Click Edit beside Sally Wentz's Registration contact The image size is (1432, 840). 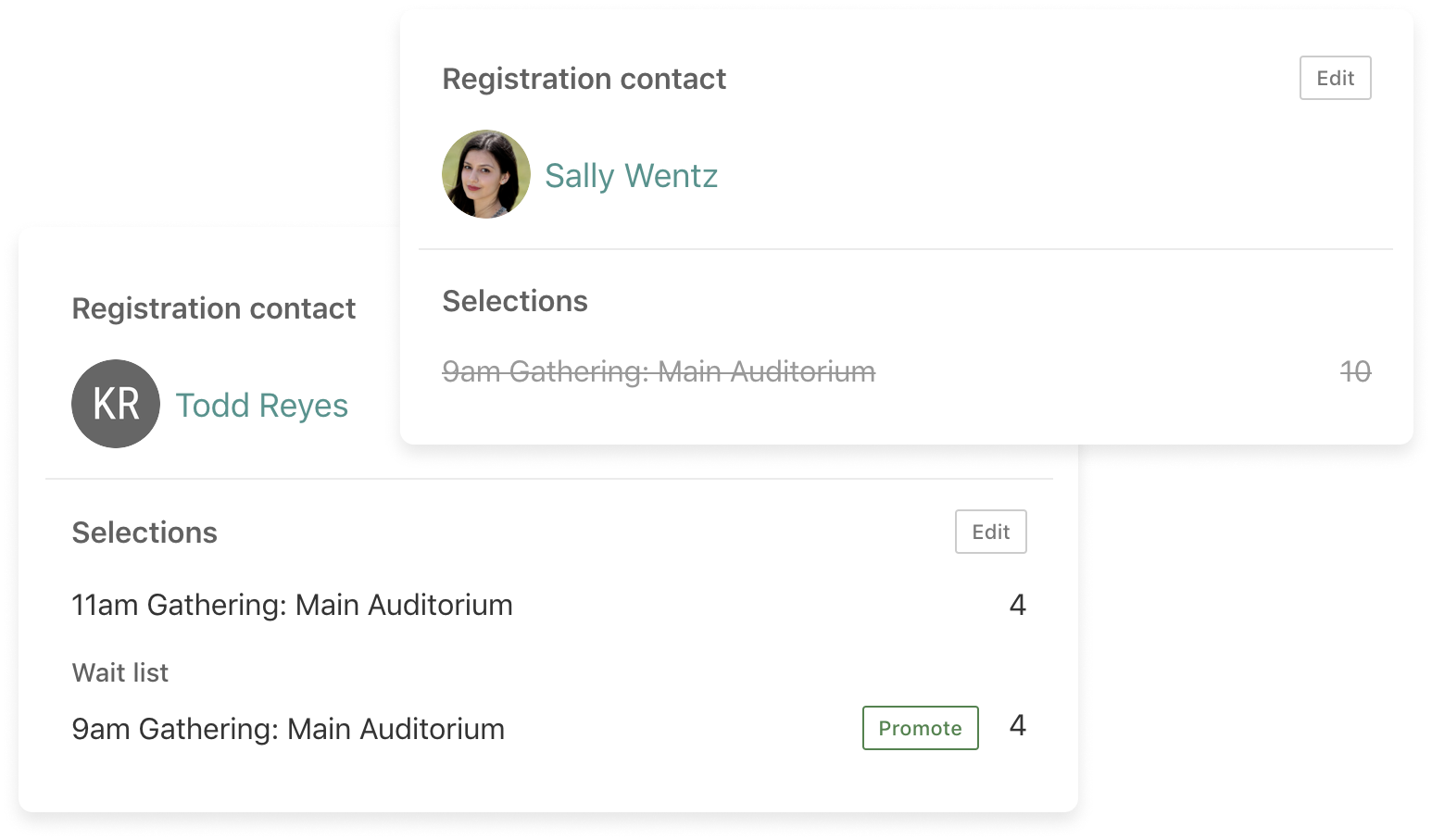[x=1335, y=78]
